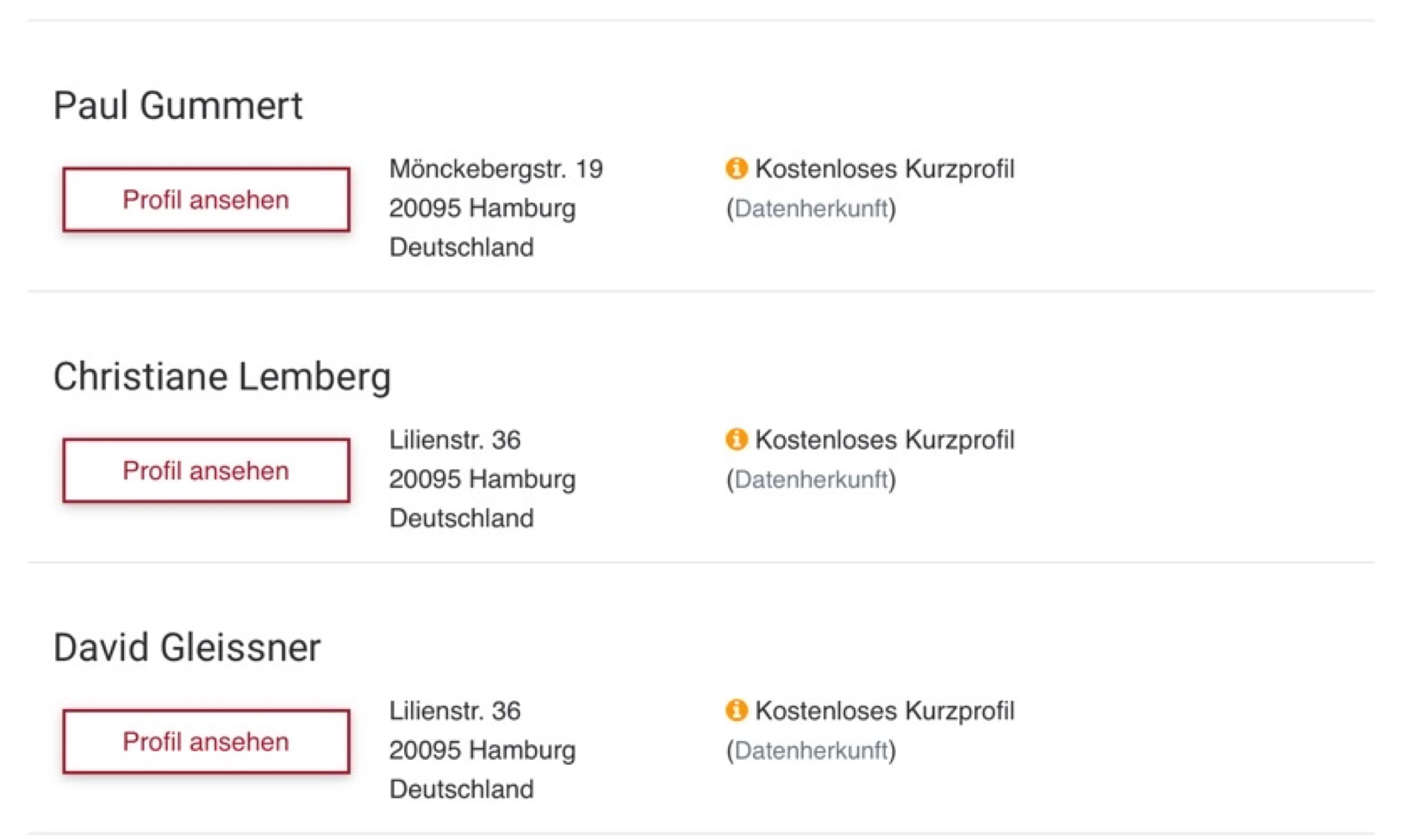Click info icon next to Paul Gummert's Kurzprofil
1419x840 pixels.
click(x=736, y=168)
